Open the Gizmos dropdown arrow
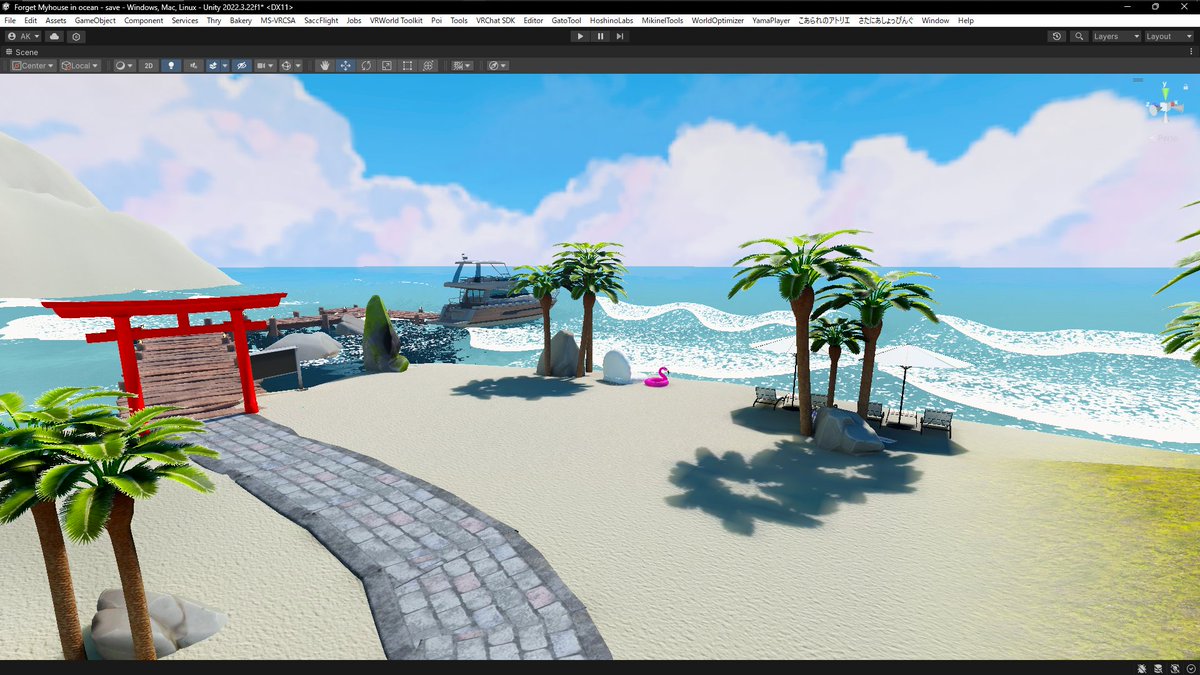The height and width of the screenshot is (675, 1200). 299,66
